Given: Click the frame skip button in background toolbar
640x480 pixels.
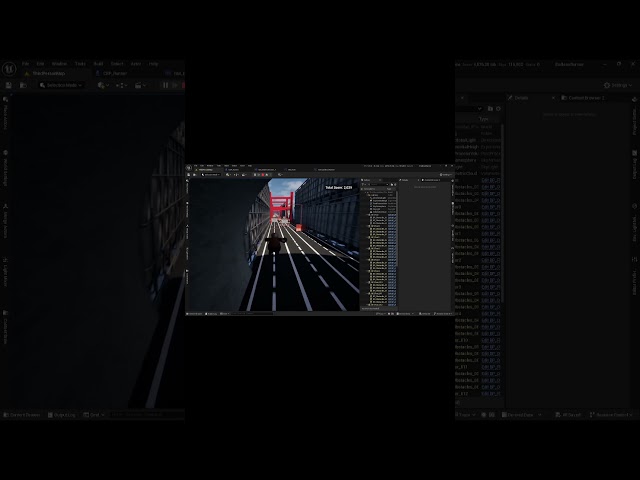Looking at the screenshot, I should (175, 85).
